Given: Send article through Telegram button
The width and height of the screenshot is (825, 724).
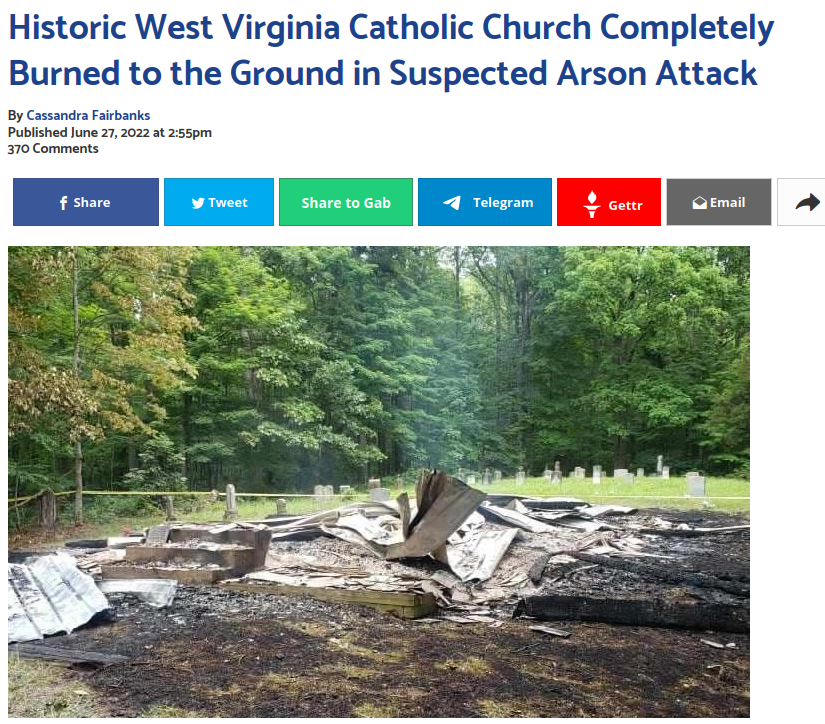Looking at the screenshot, I should coord(485,202).
